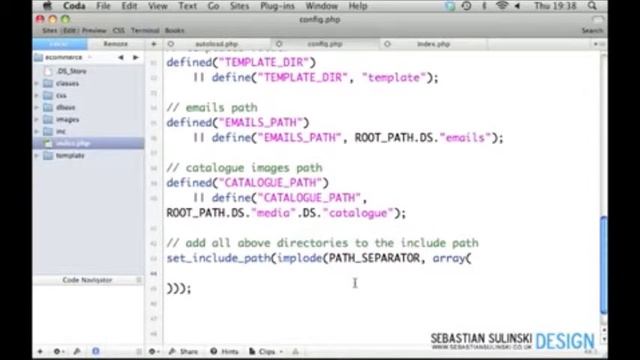Click the Code Navigator panel header
The image size is (640, 360).
point(87,280)
